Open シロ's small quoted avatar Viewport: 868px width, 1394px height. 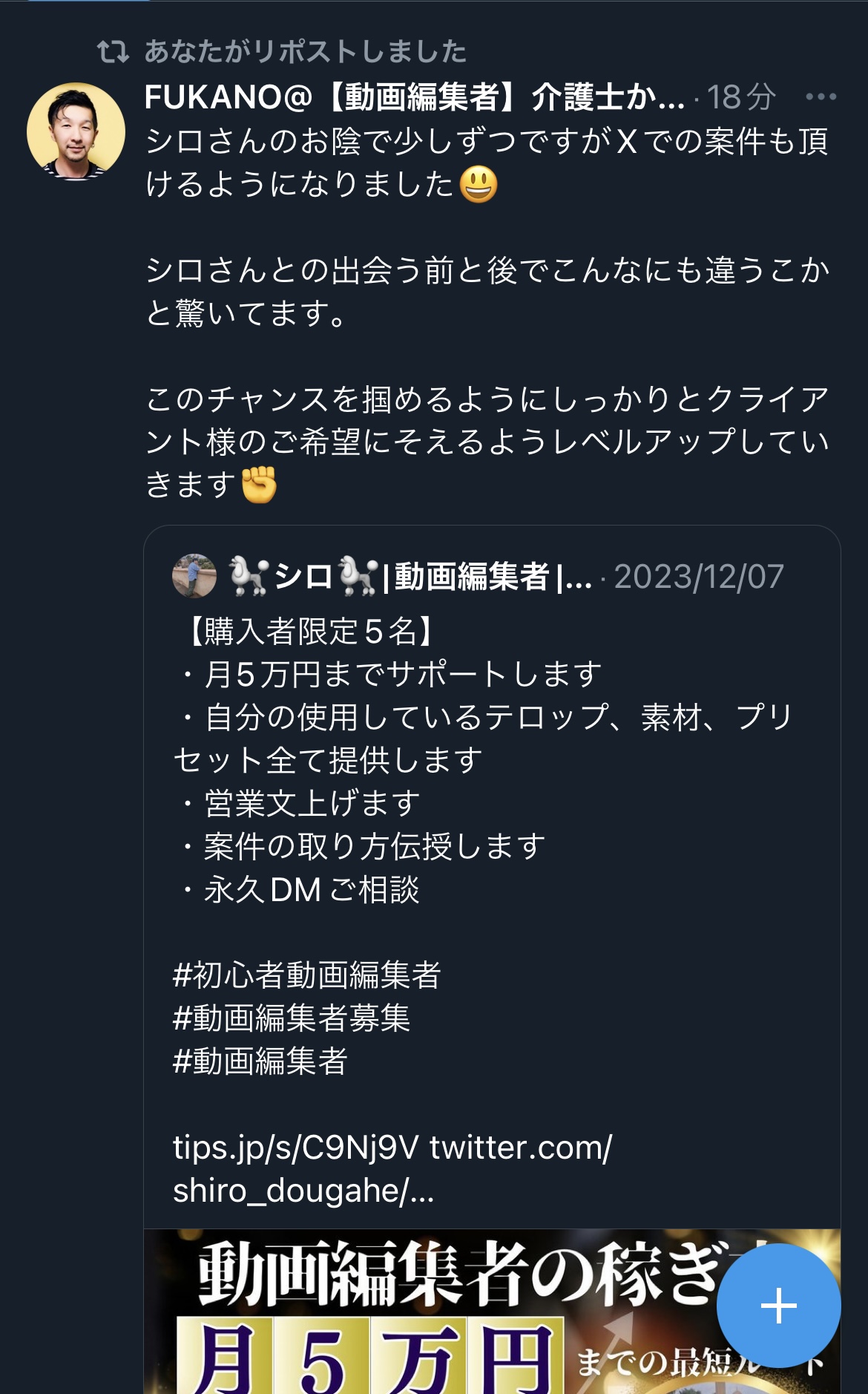click(x=194, y=575)
